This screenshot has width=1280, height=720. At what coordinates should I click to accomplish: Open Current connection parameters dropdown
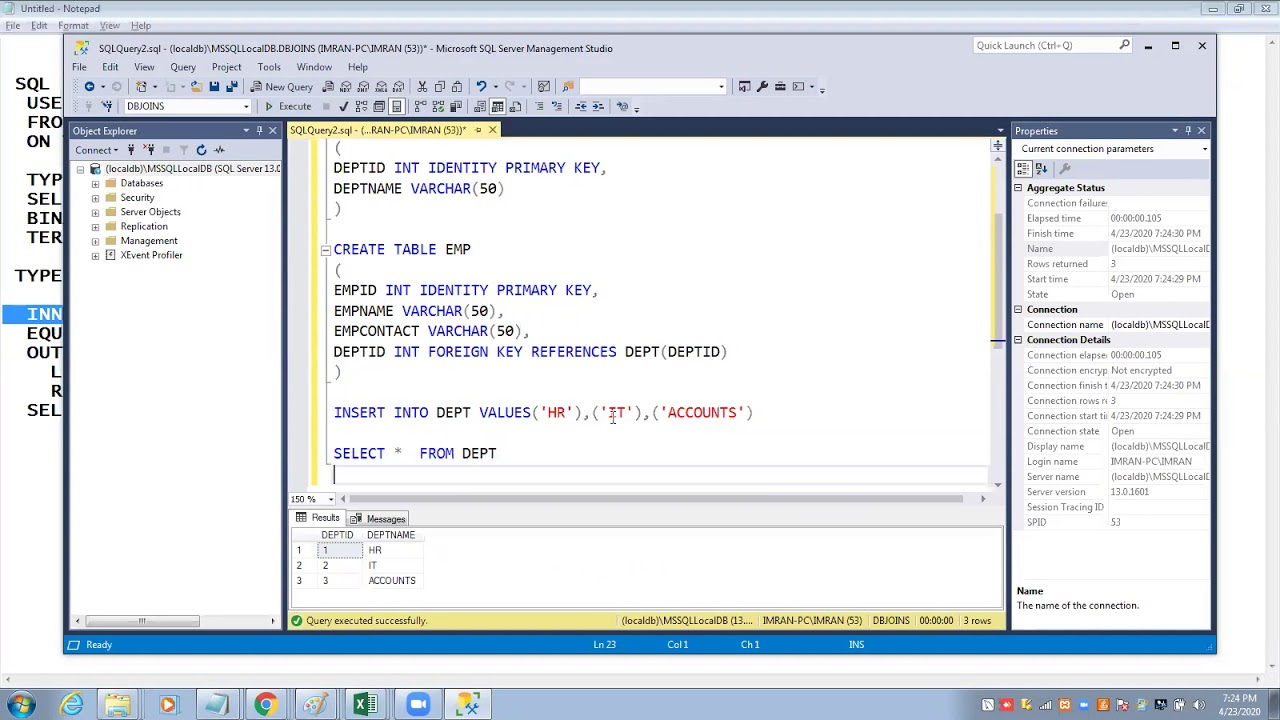coord(1204,149)
